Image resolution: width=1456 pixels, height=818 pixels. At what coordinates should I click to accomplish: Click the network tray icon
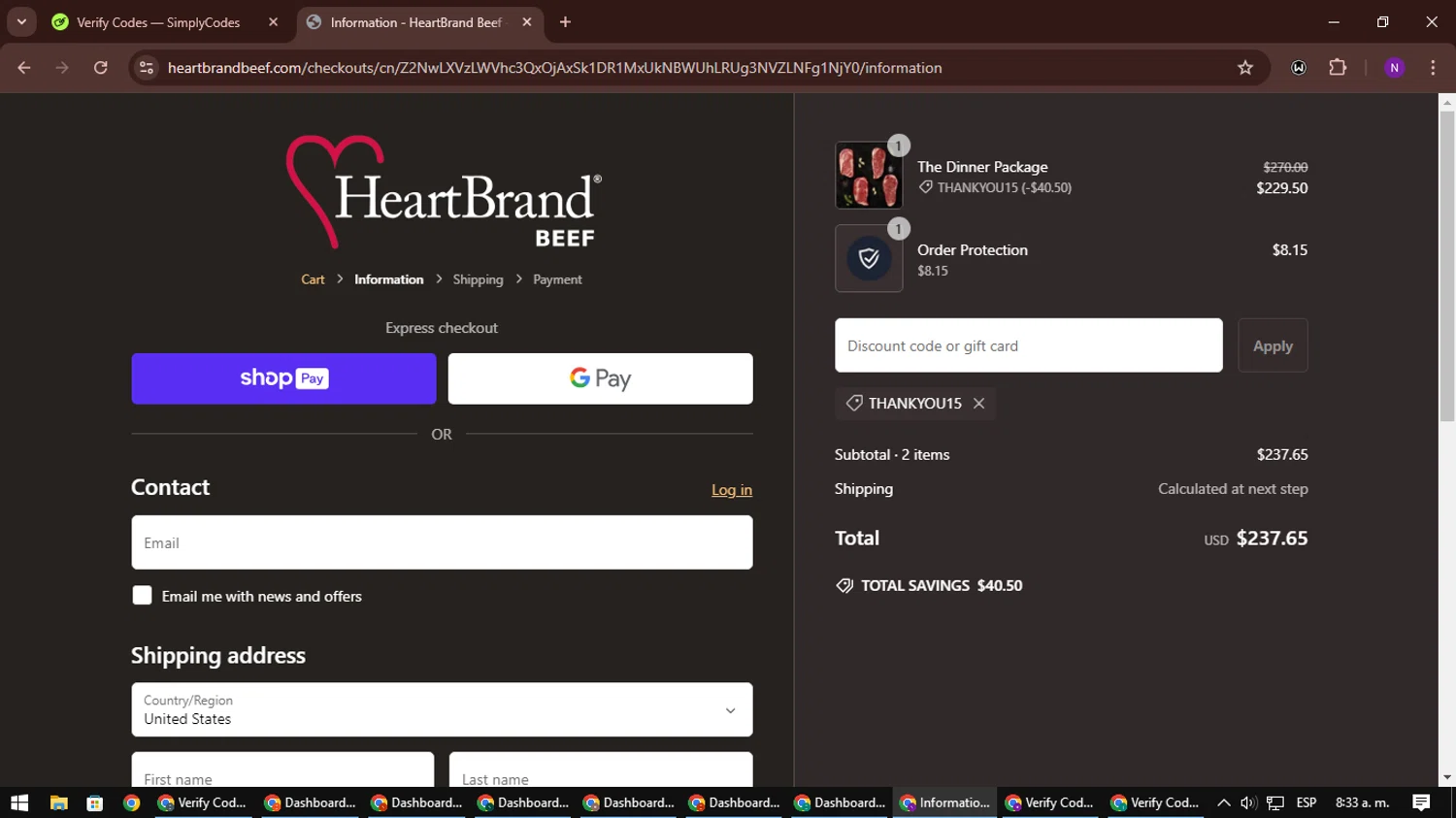(1275, 802)
